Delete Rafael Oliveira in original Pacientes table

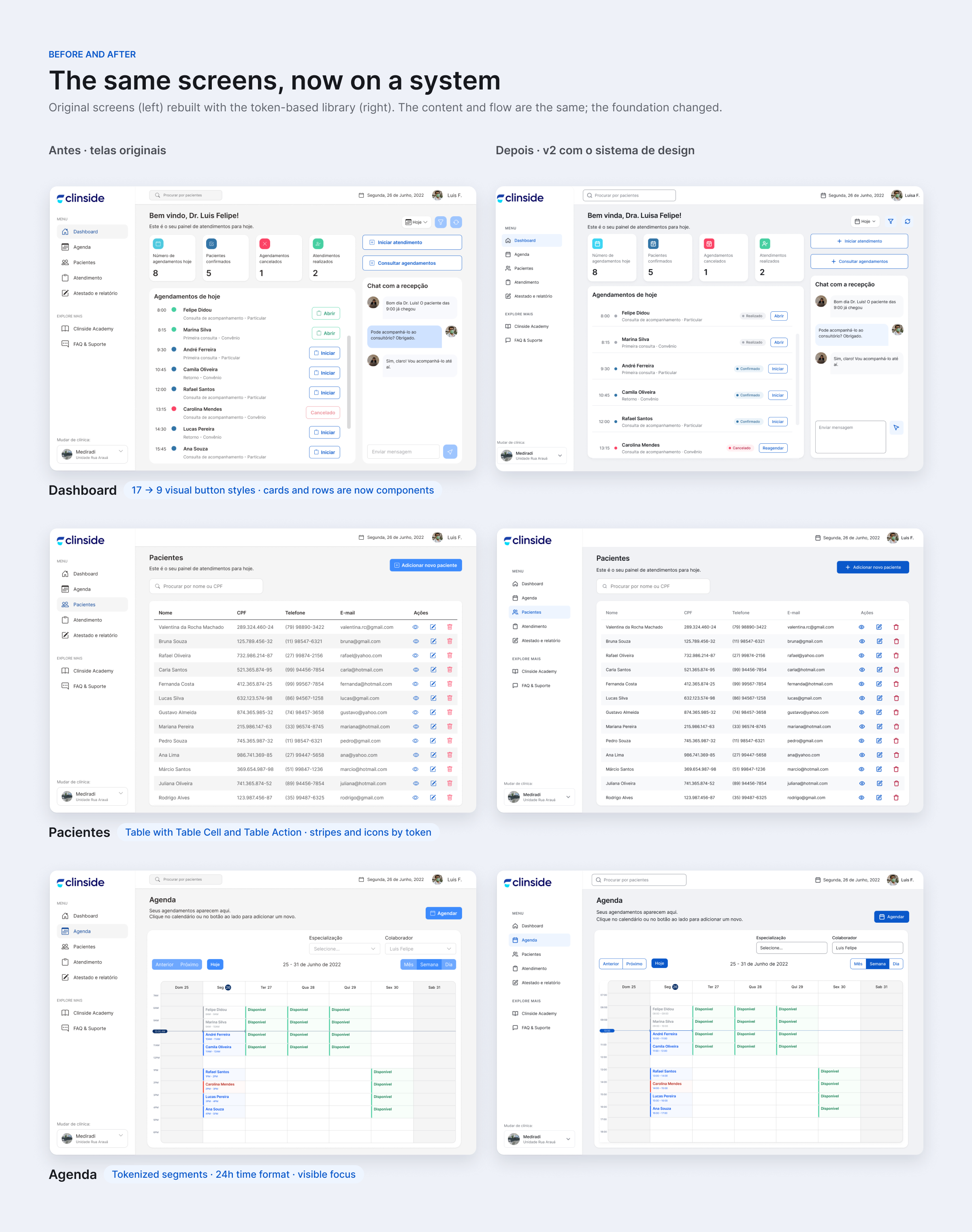[450, 655]
